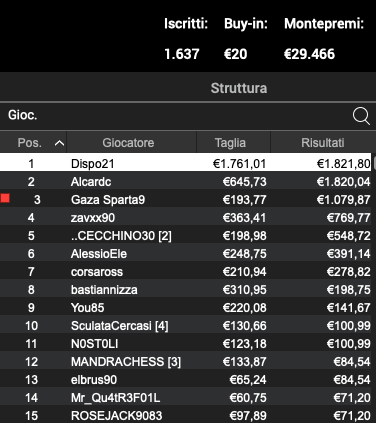This screenshot has height=423, width=376.
Task: Toggle the Pos. column sort arrow
Action: 59,143
